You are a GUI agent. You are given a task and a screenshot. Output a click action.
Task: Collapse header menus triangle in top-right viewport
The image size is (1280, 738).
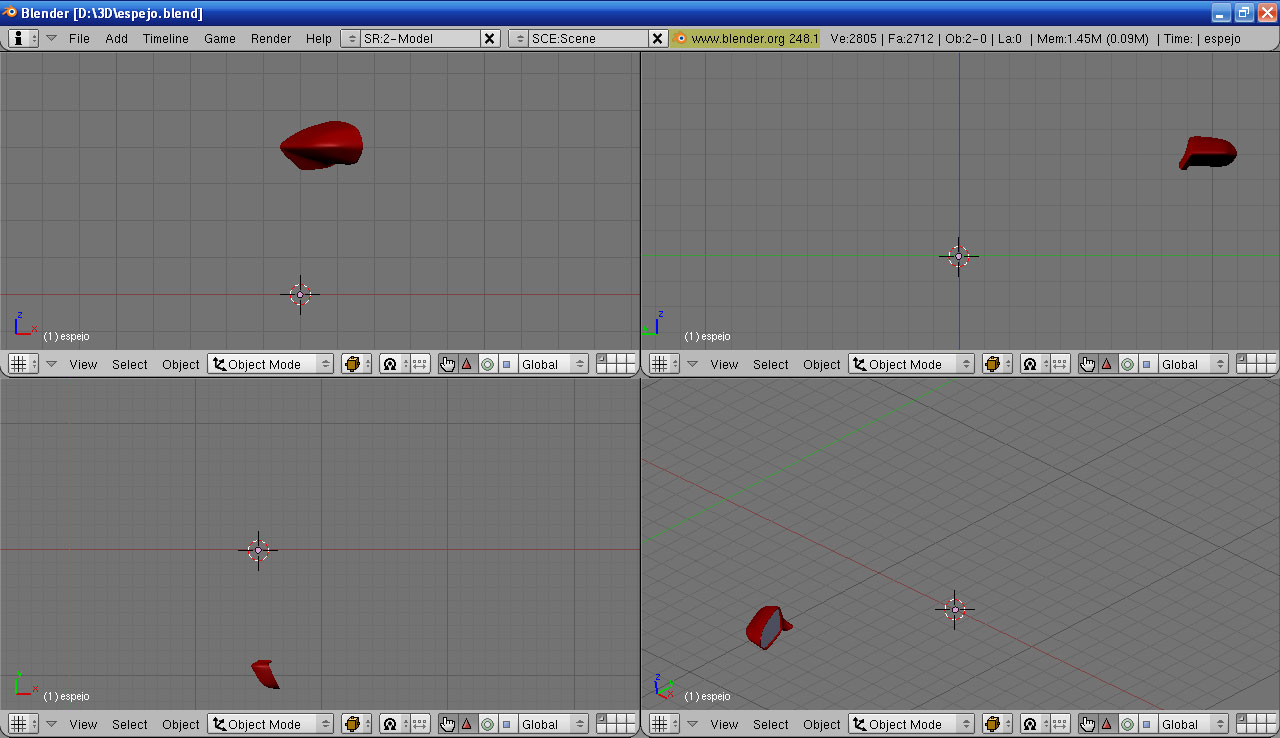coord(693,364)
